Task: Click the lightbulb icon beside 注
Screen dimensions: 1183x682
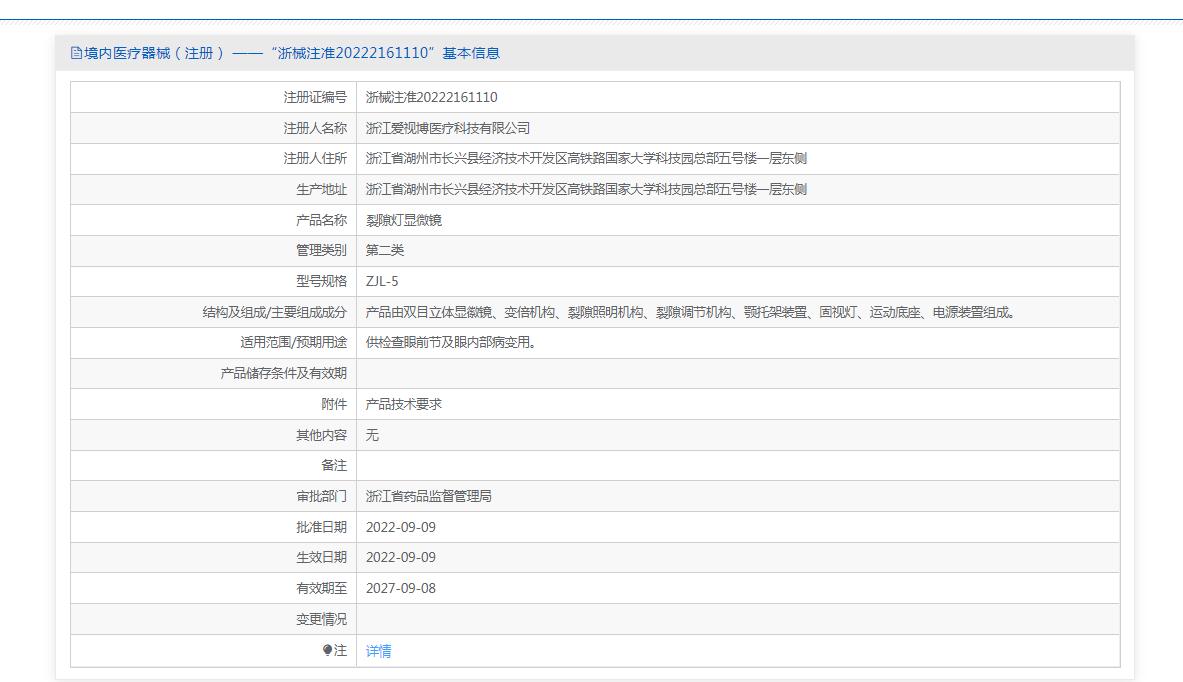Action: point(327,651)
